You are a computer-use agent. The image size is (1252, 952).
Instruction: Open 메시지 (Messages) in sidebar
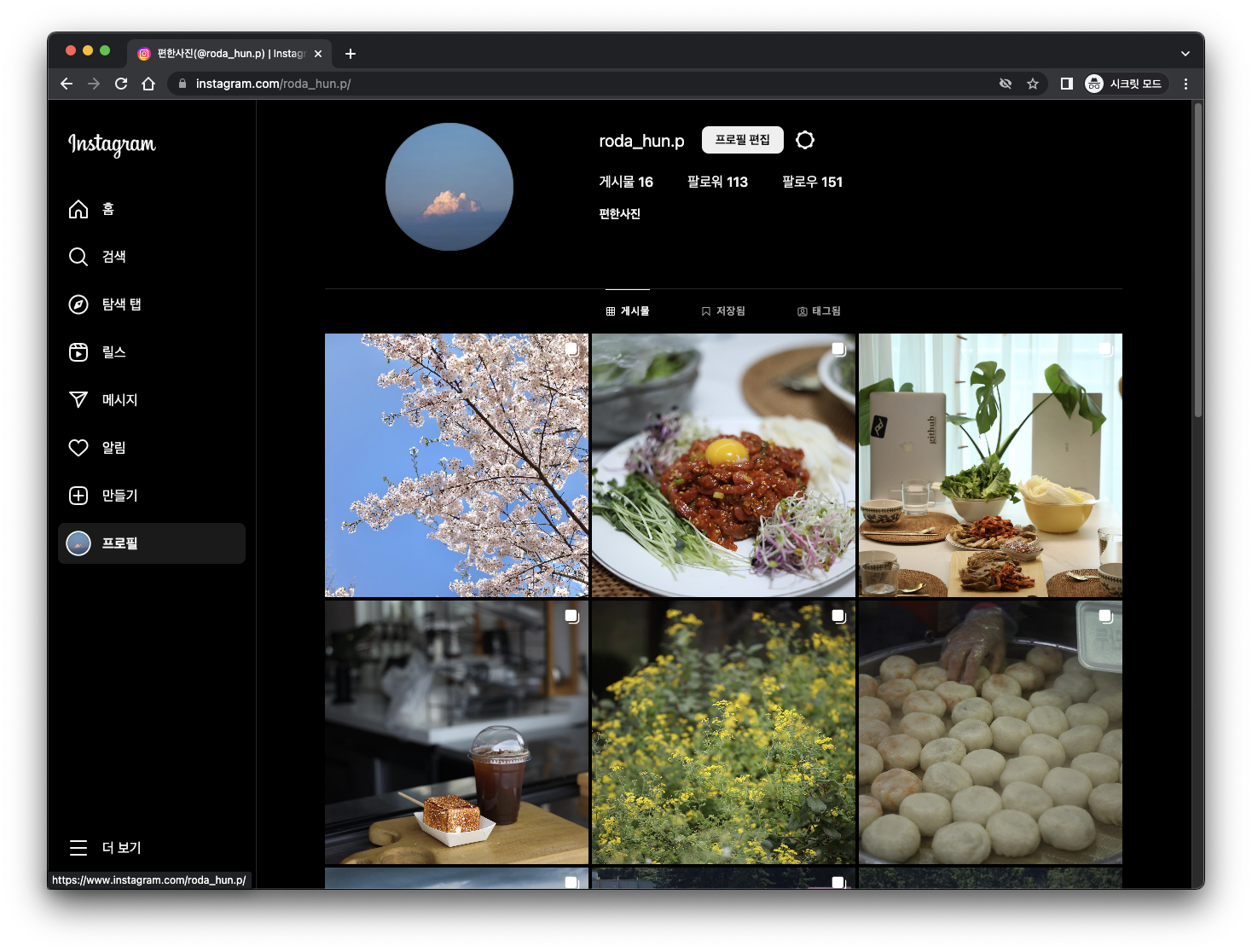click(152, 400)
